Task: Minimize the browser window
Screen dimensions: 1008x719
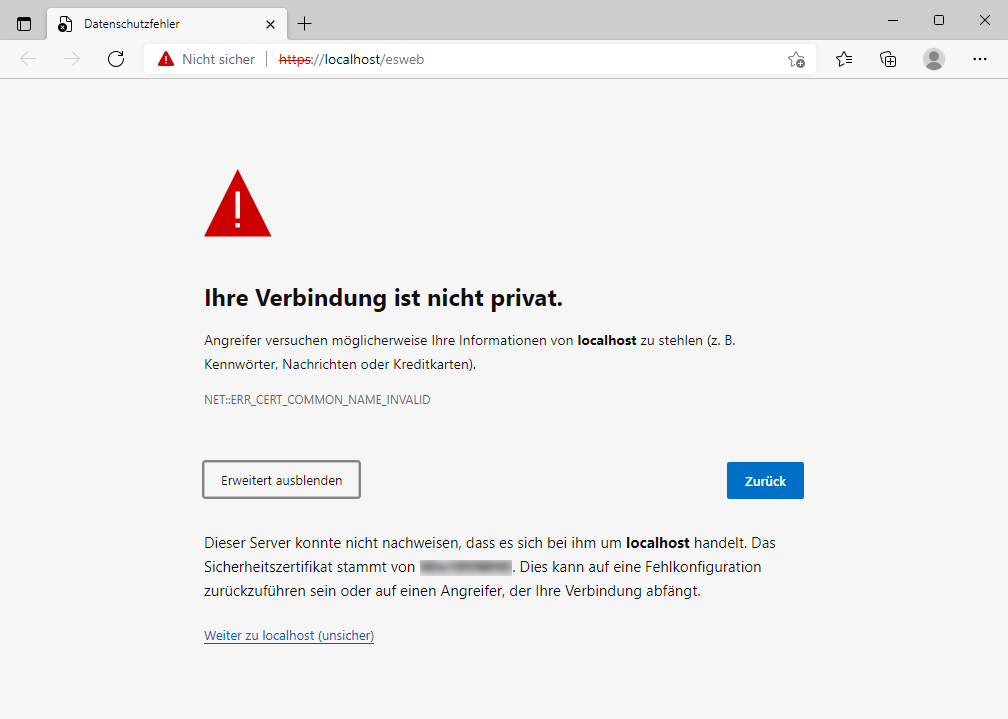Action: 892,20
